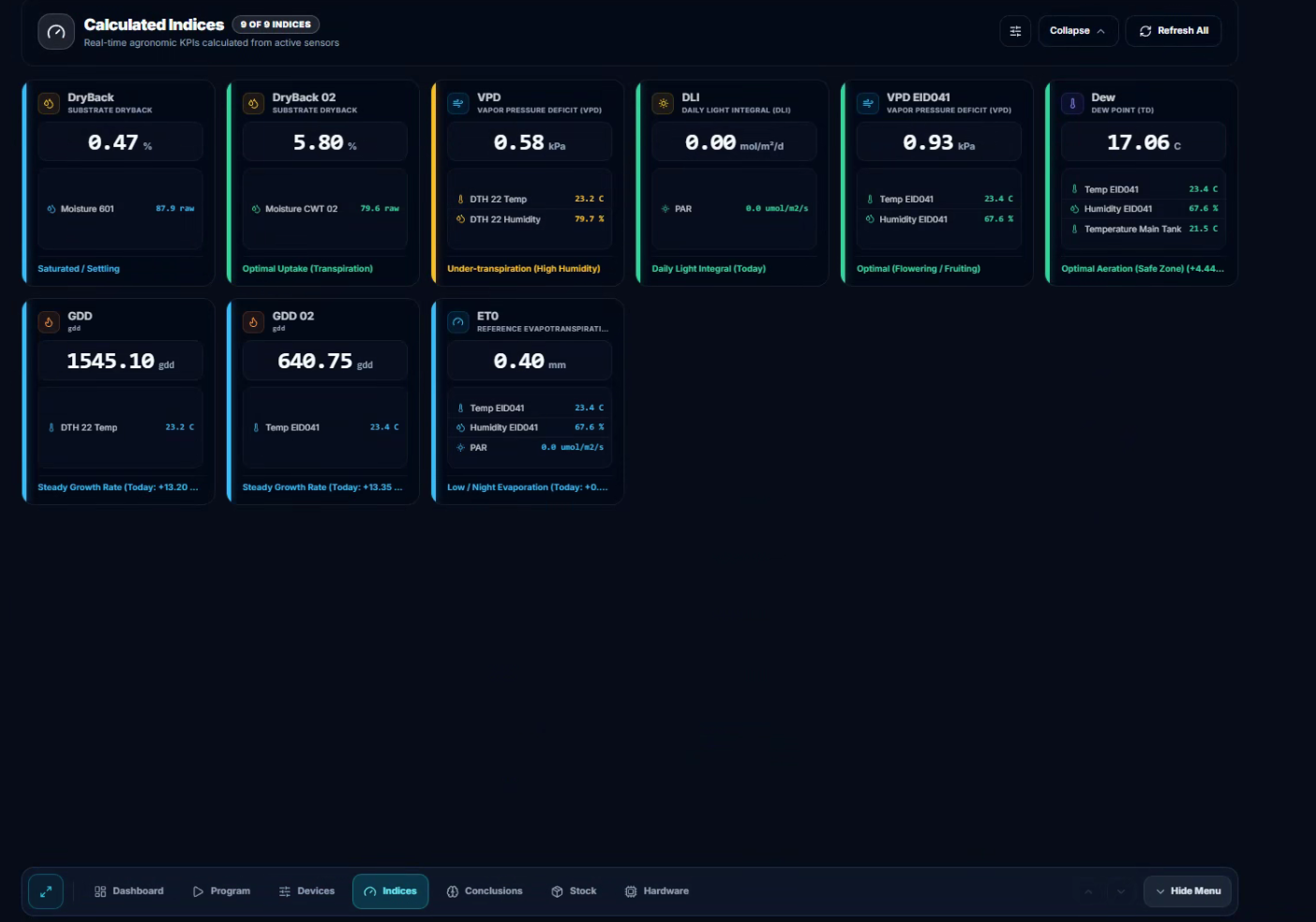Open the filter sliders settings icon
Viewport: 1316px width, 922px height.
pos(1015,31)
